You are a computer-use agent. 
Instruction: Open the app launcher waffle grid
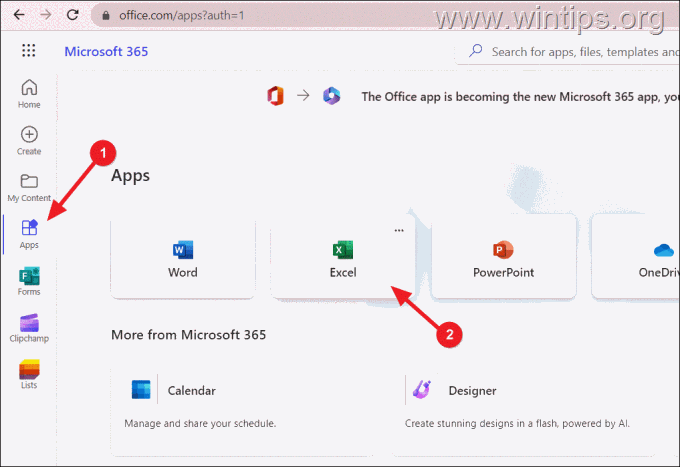coord(29,51)
